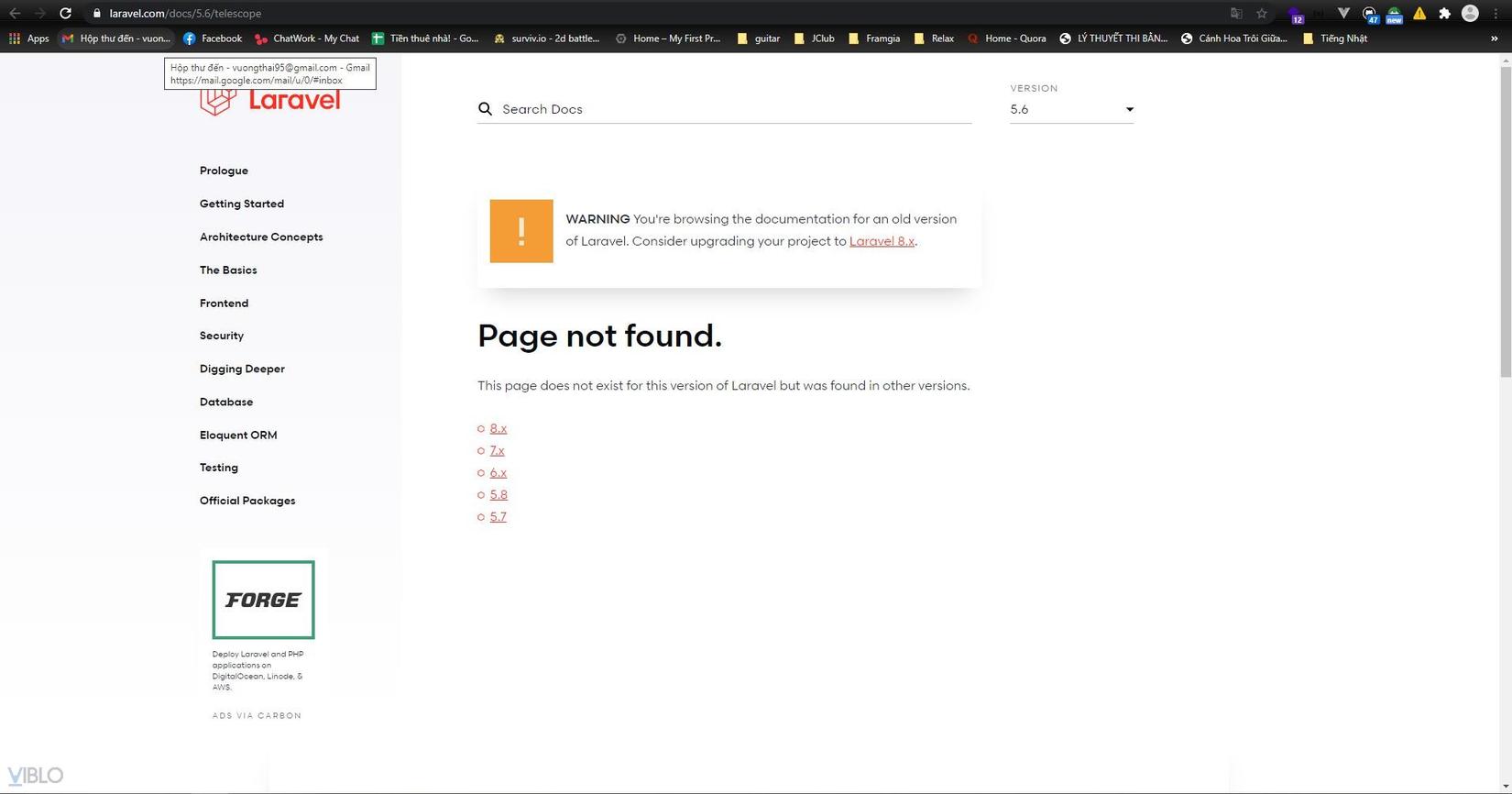
Task: Open the Security sidebar section
Action: 222,336
